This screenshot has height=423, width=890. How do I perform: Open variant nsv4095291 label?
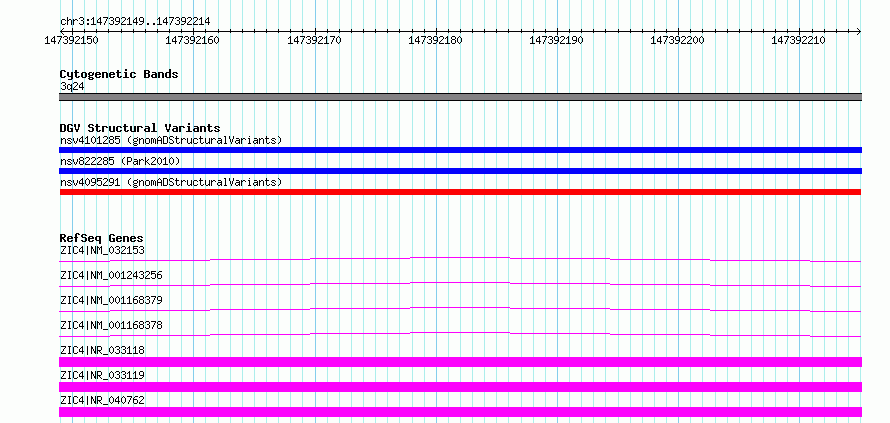(x=171, y=183)
